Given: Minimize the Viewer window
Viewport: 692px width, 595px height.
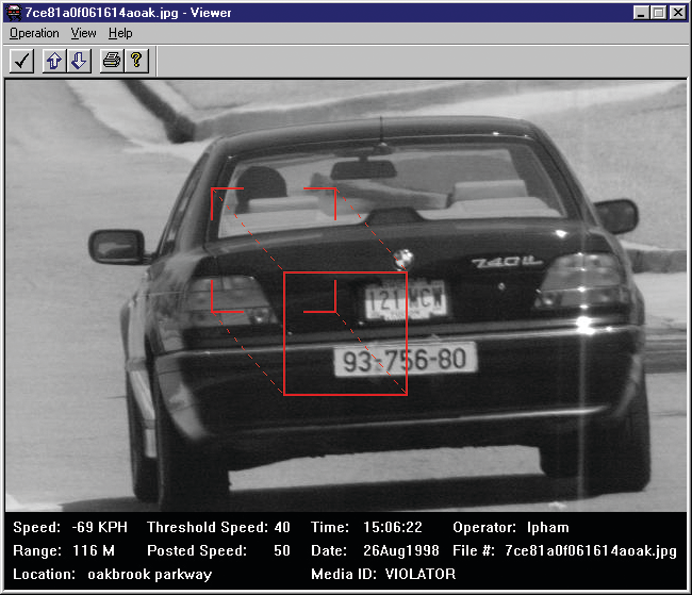Looking at the screenshot, I should pos(641,12).
